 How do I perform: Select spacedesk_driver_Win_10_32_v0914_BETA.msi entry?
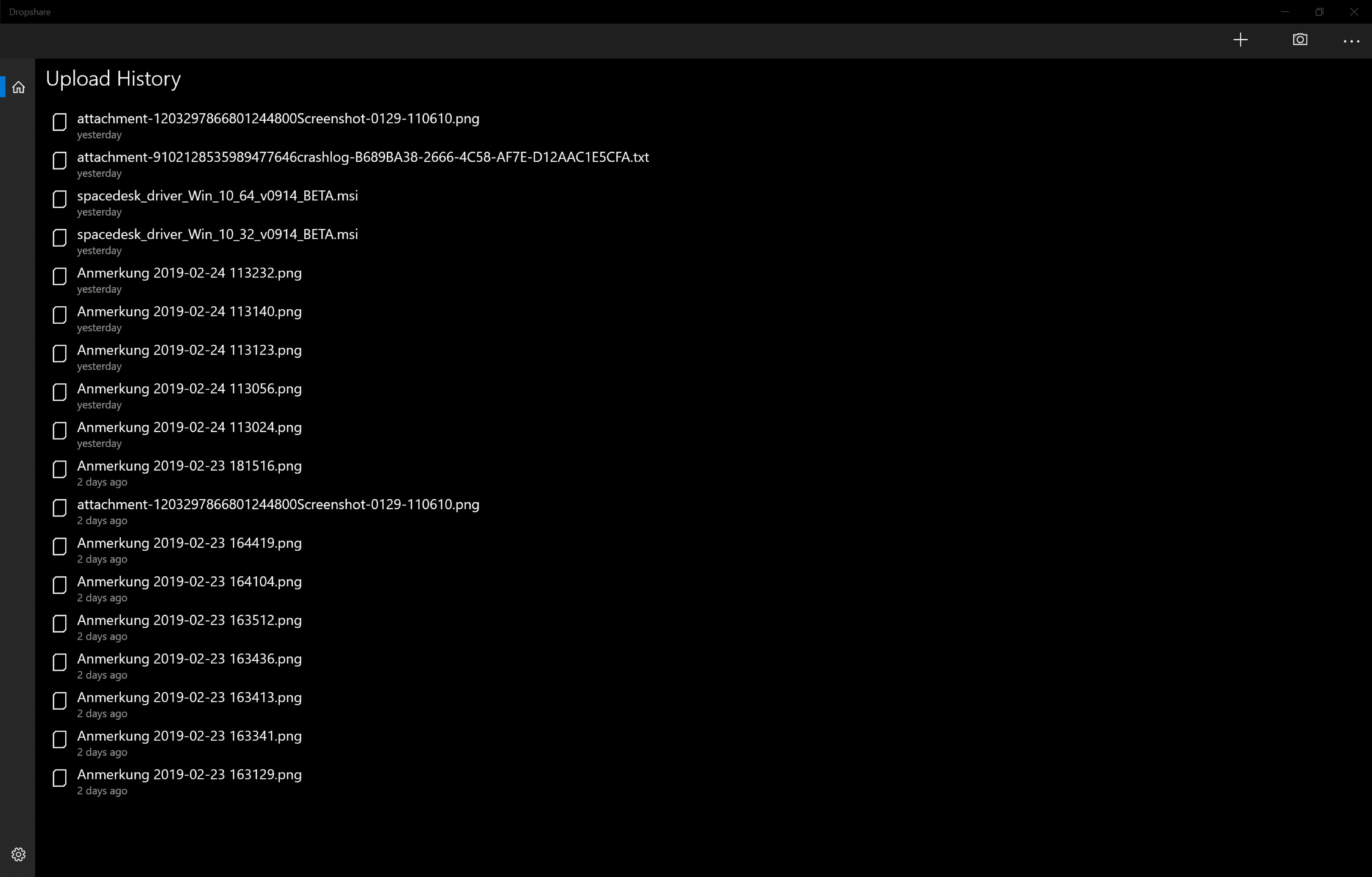[217, 235]
